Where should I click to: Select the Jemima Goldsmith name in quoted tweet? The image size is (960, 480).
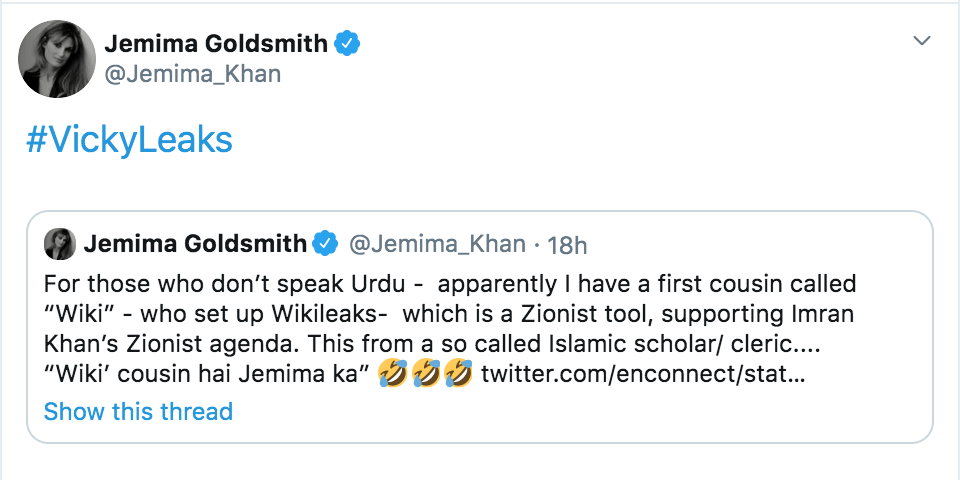(x=195, y=244)
